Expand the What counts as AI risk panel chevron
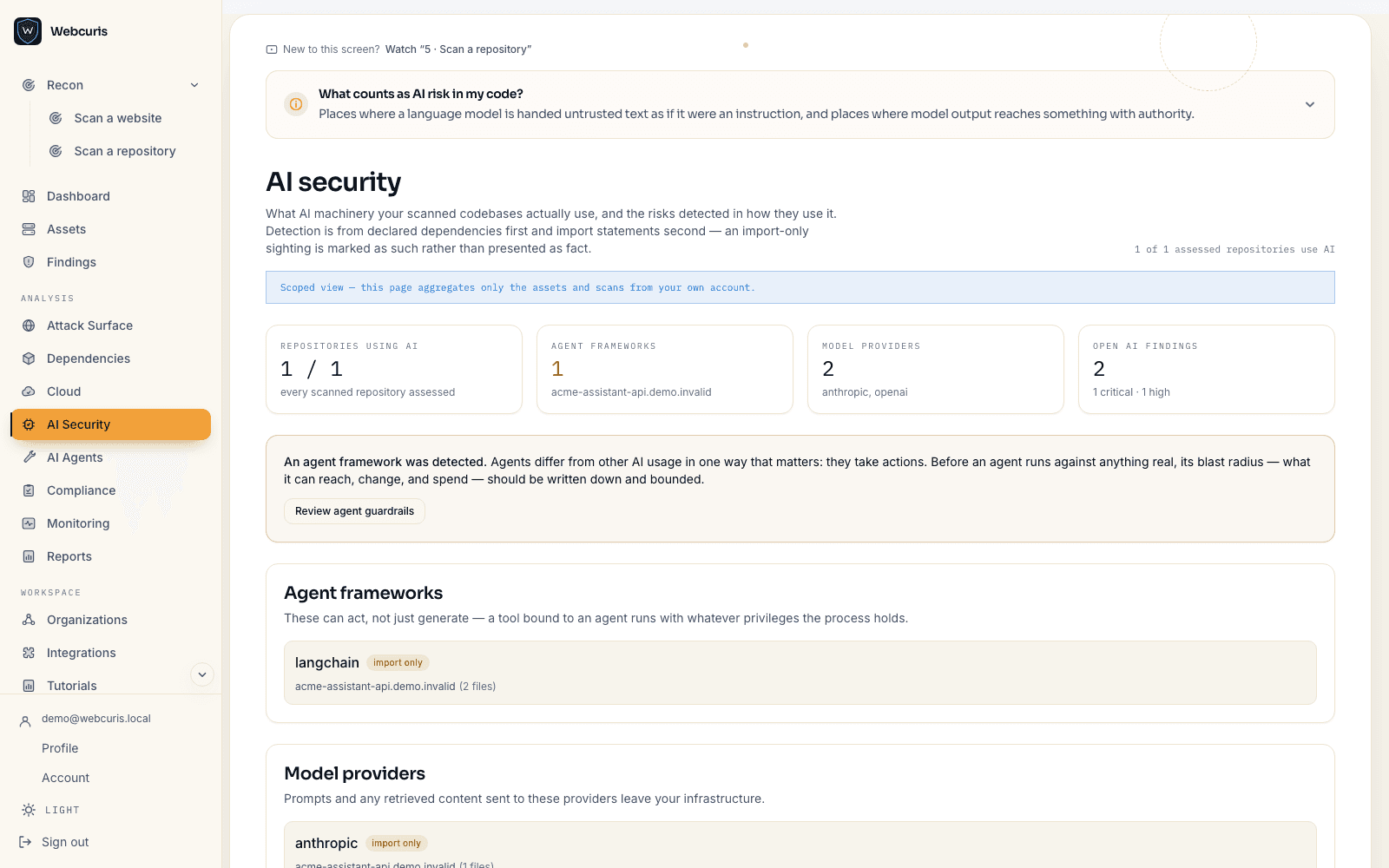This screenshot has height=868, width=1389. point(1310,104)
